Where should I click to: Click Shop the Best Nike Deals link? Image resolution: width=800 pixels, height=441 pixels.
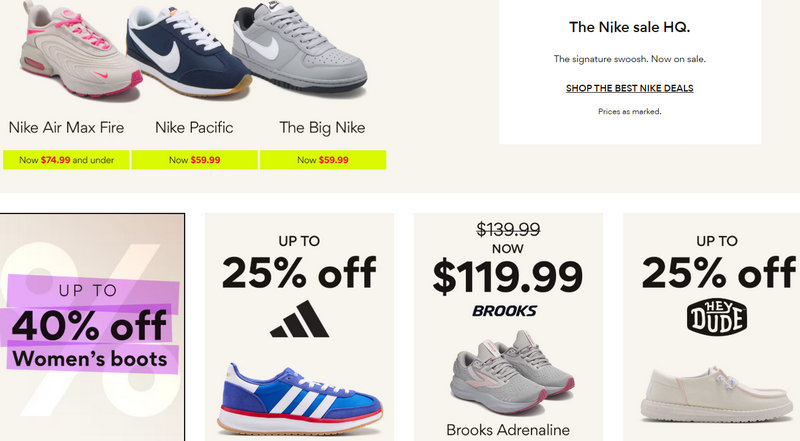(629, 88)
